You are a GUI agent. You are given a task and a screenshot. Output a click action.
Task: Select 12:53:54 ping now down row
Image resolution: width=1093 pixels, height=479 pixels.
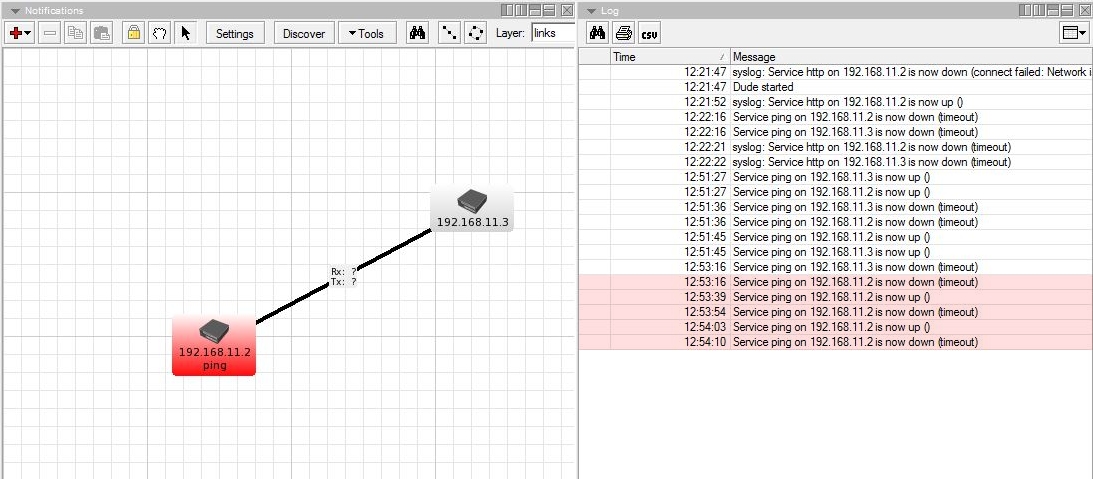click(x=836, y=312)
